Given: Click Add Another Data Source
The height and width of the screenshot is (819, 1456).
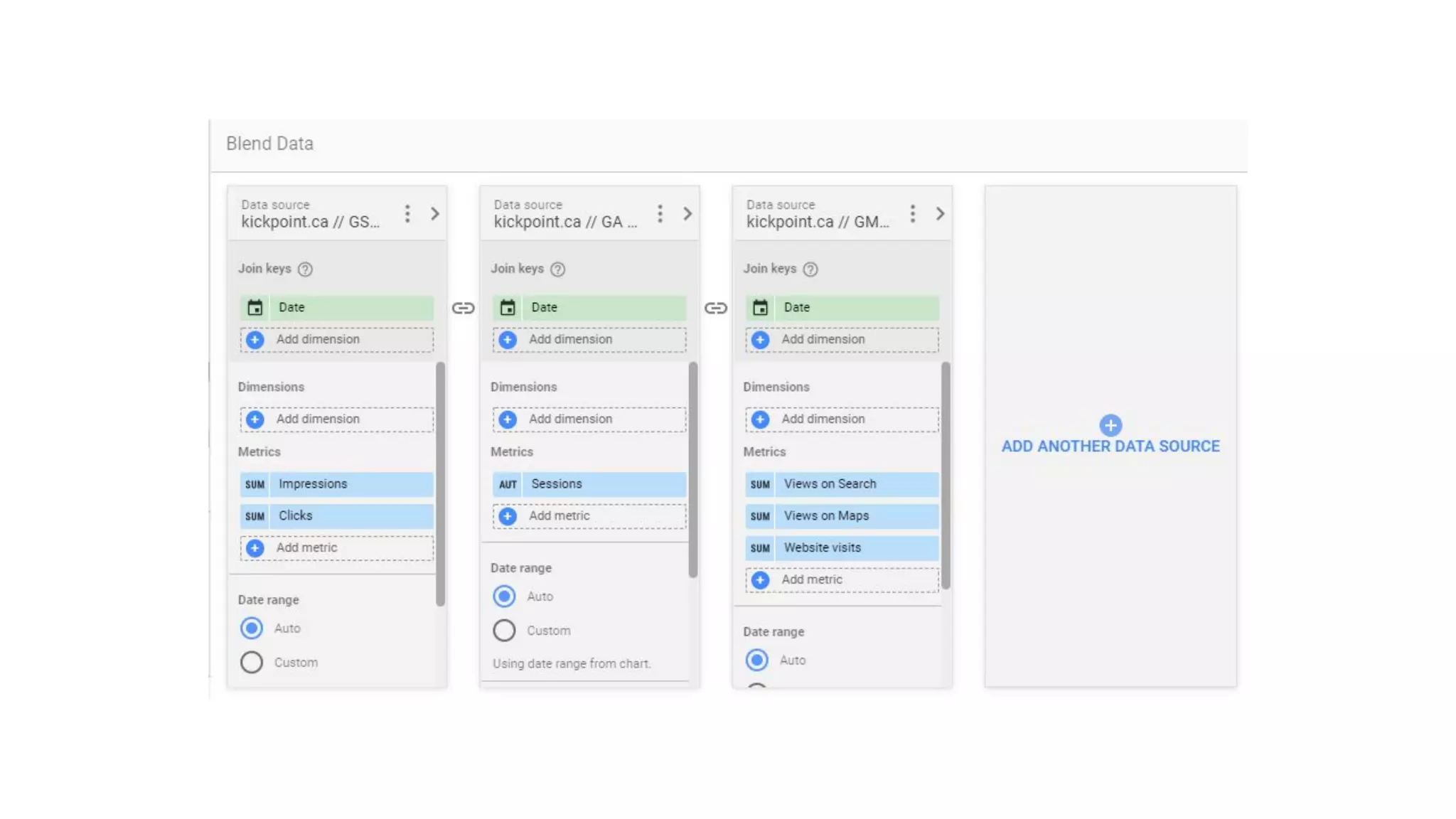Looking at the screenshot, I should point(1110,446).
